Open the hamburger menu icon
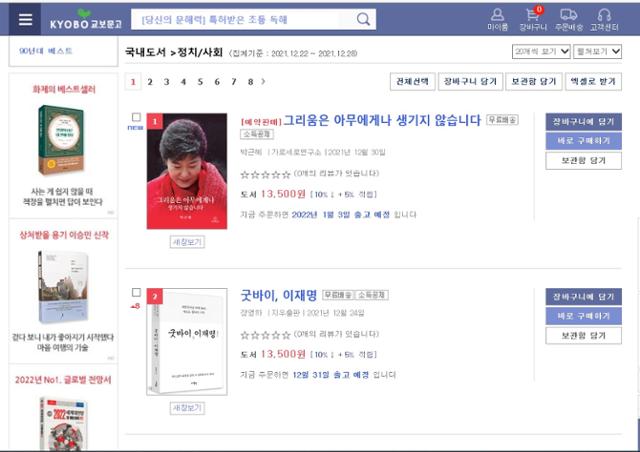640x452 pixels. click(25, 19)
